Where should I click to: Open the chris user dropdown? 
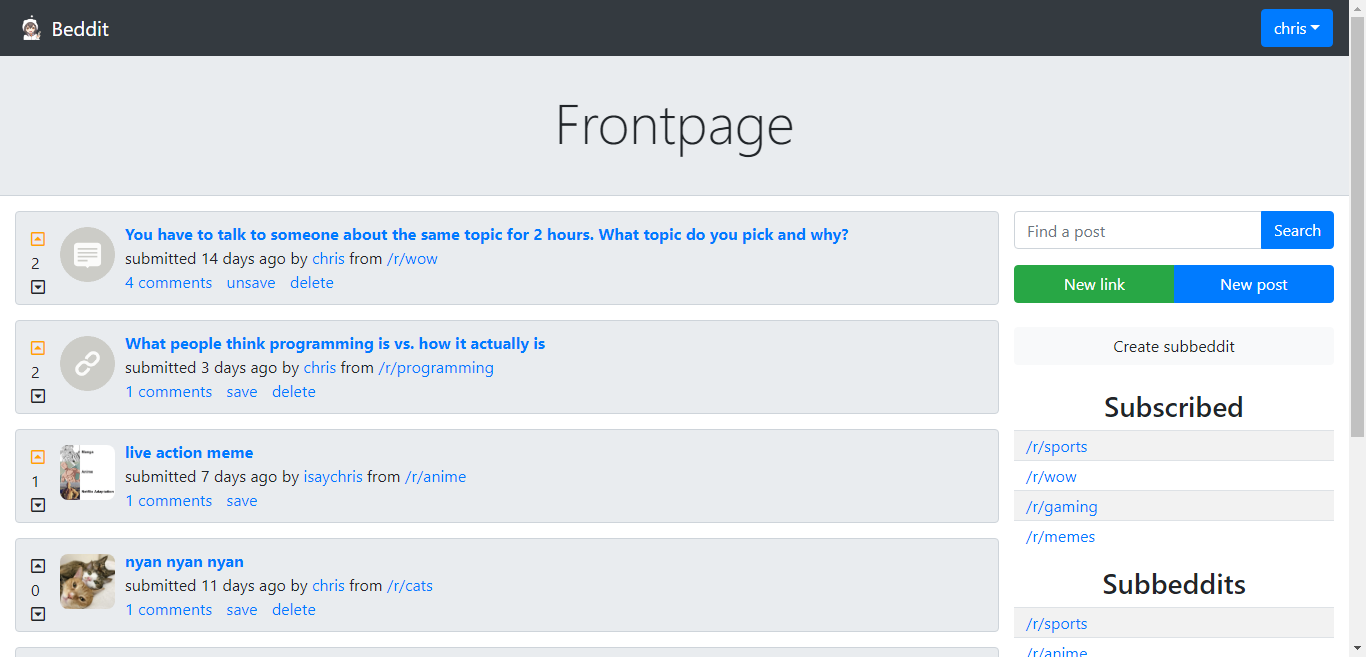tap(1296, 28)
